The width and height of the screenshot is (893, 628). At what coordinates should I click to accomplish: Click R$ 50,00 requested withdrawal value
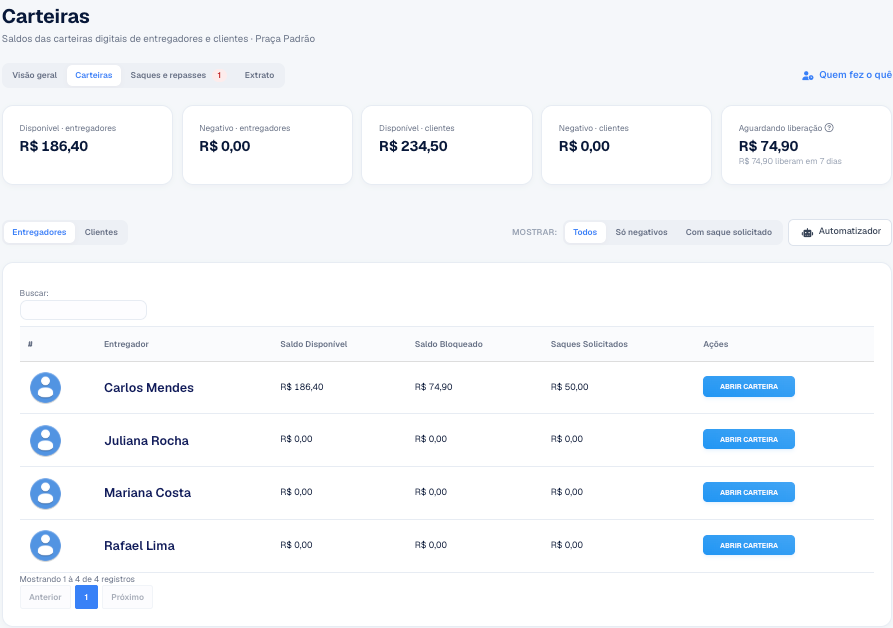coord(570,387)
